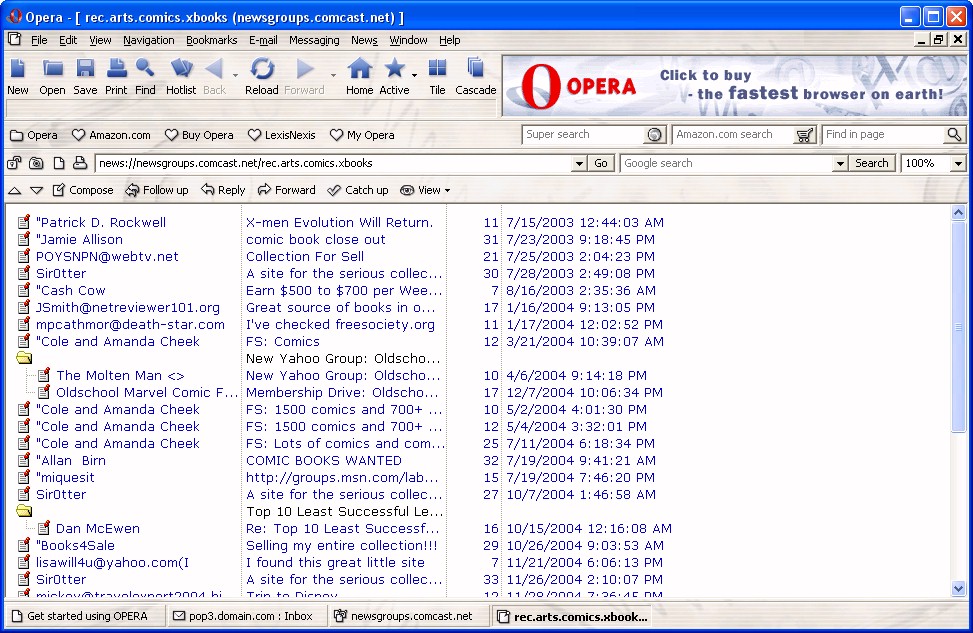Click the Tile windows icon
973x633 pixels.
pyautogui.click(x=437, y=69)
